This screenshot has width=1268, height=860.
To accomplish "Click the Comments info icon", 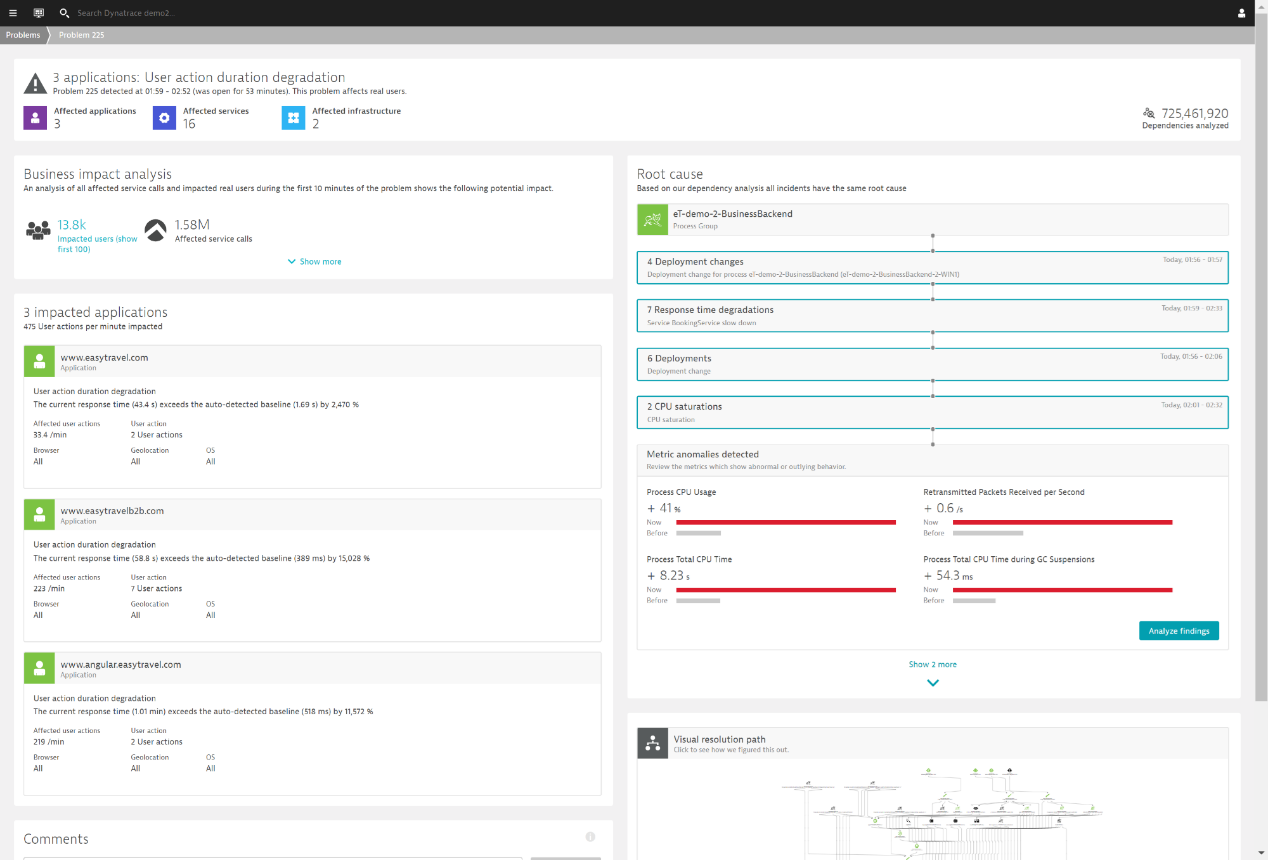I will point(590,837).
